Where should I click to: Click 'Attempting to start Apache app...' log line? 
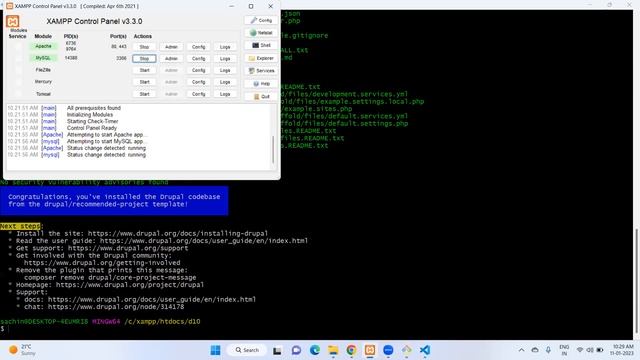coord(107,135)
